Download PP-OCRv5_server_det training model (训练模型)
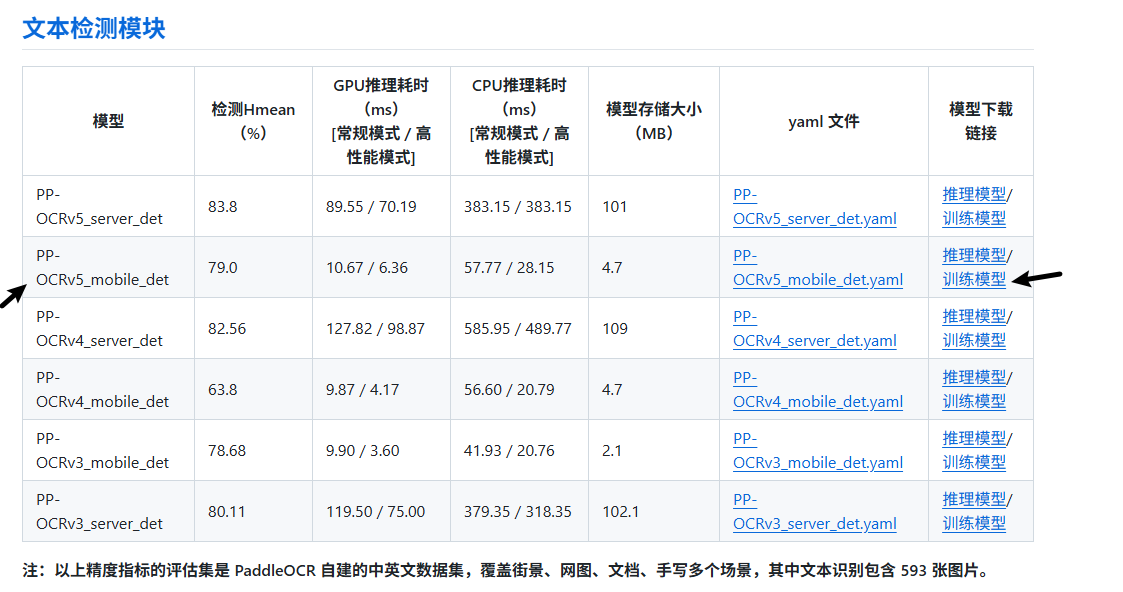The image size is (1123, 592). click(973, 218)
